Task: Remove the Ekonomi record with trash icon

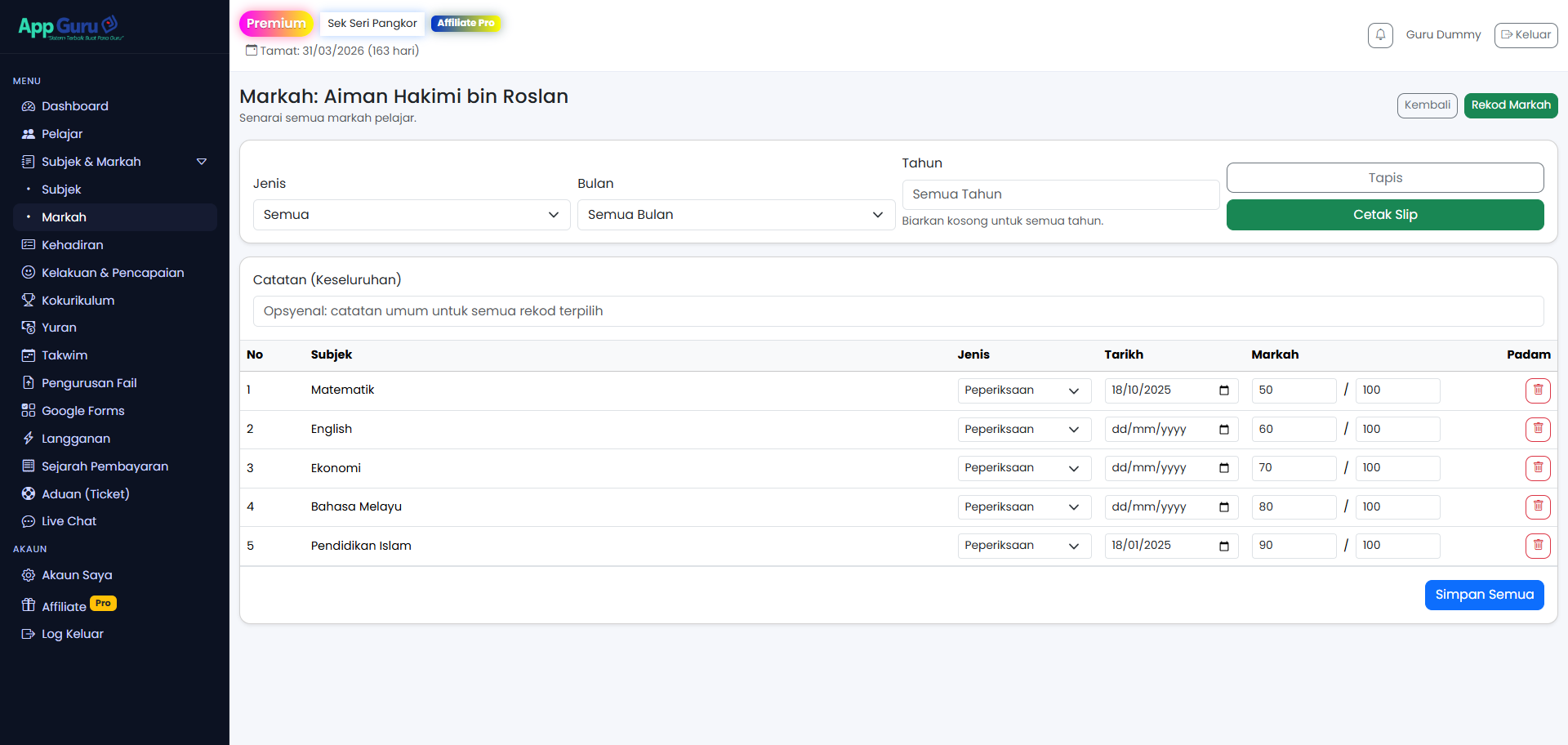Action: click(1537, 468)
